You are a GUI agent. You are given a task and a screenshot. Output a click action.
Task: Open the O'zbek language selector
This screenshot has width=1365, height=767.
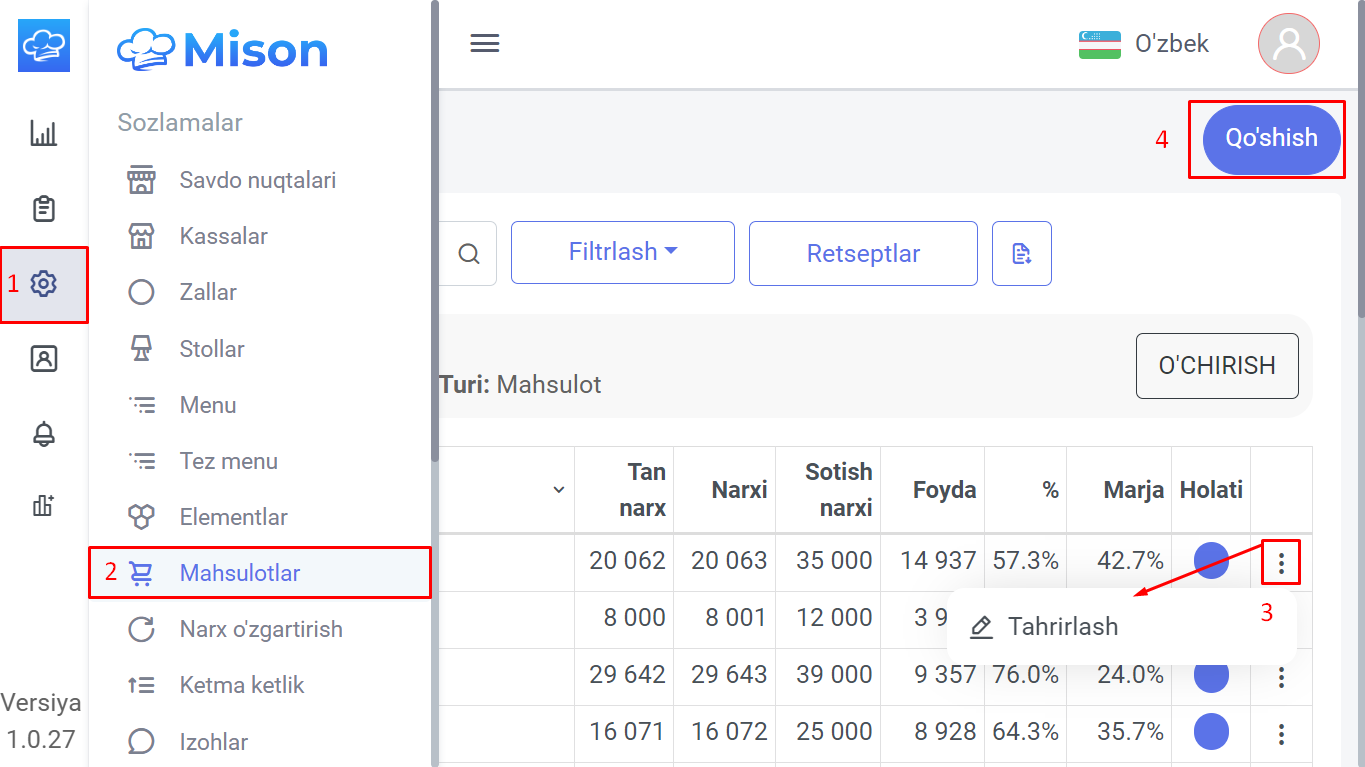point(1144,44)
